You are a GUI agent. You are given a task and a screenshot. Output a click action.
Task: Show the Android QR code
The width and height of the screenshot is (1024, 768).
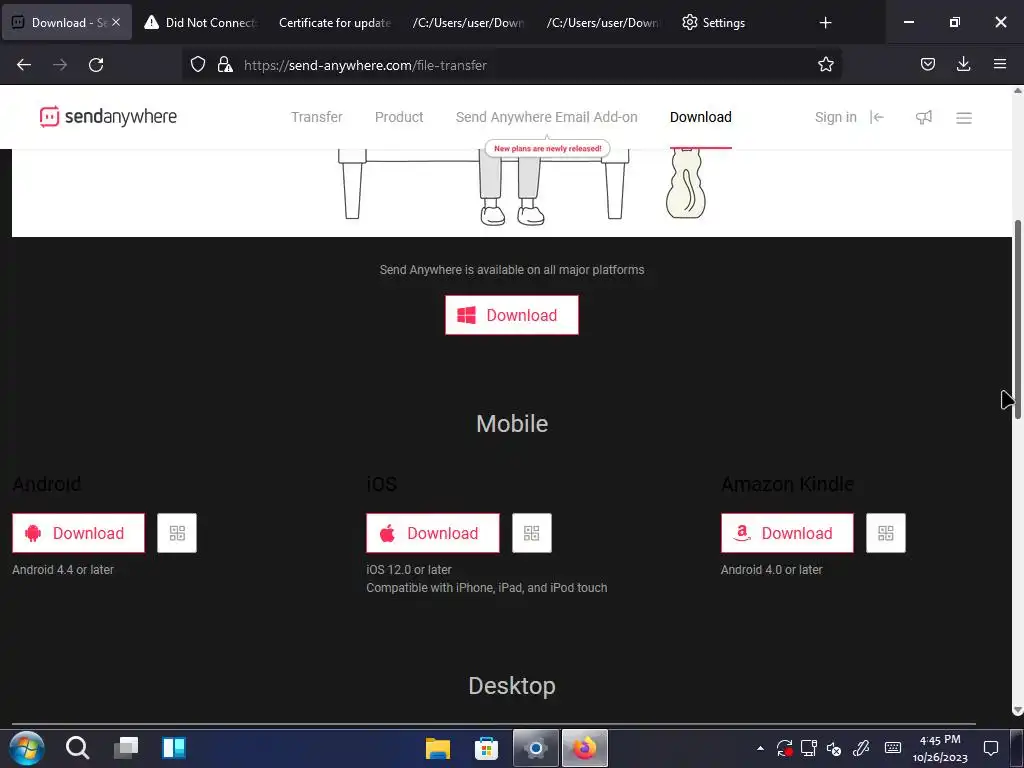pyautogui.click(x=177, y=533)
